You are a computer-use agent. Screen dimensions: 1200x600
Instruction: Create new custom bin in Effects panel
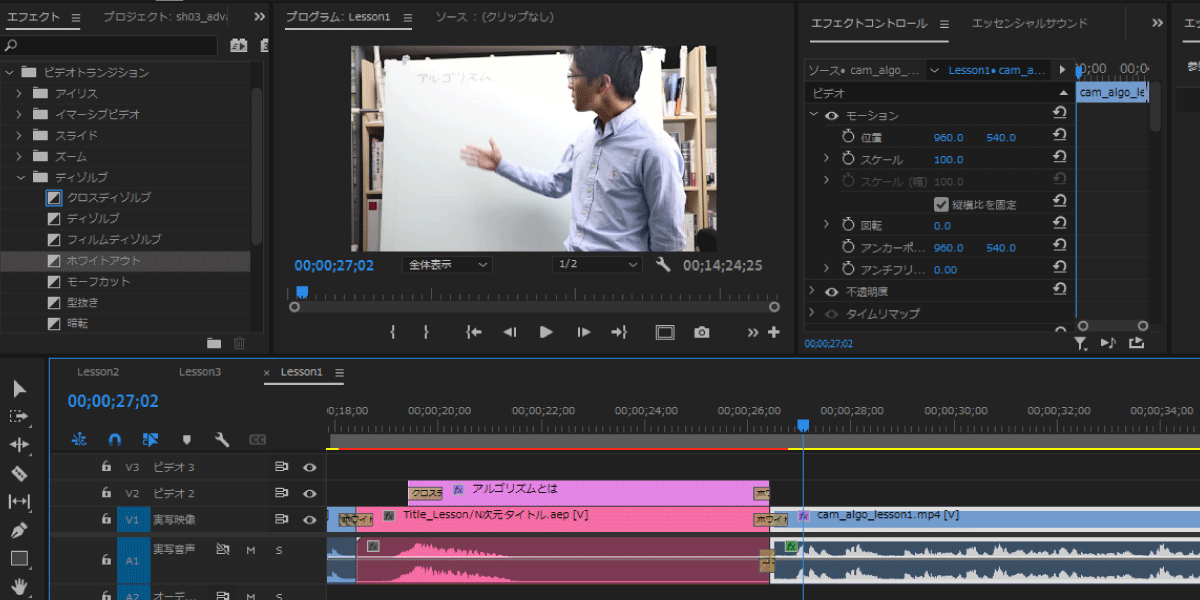(x=214, y=343)
